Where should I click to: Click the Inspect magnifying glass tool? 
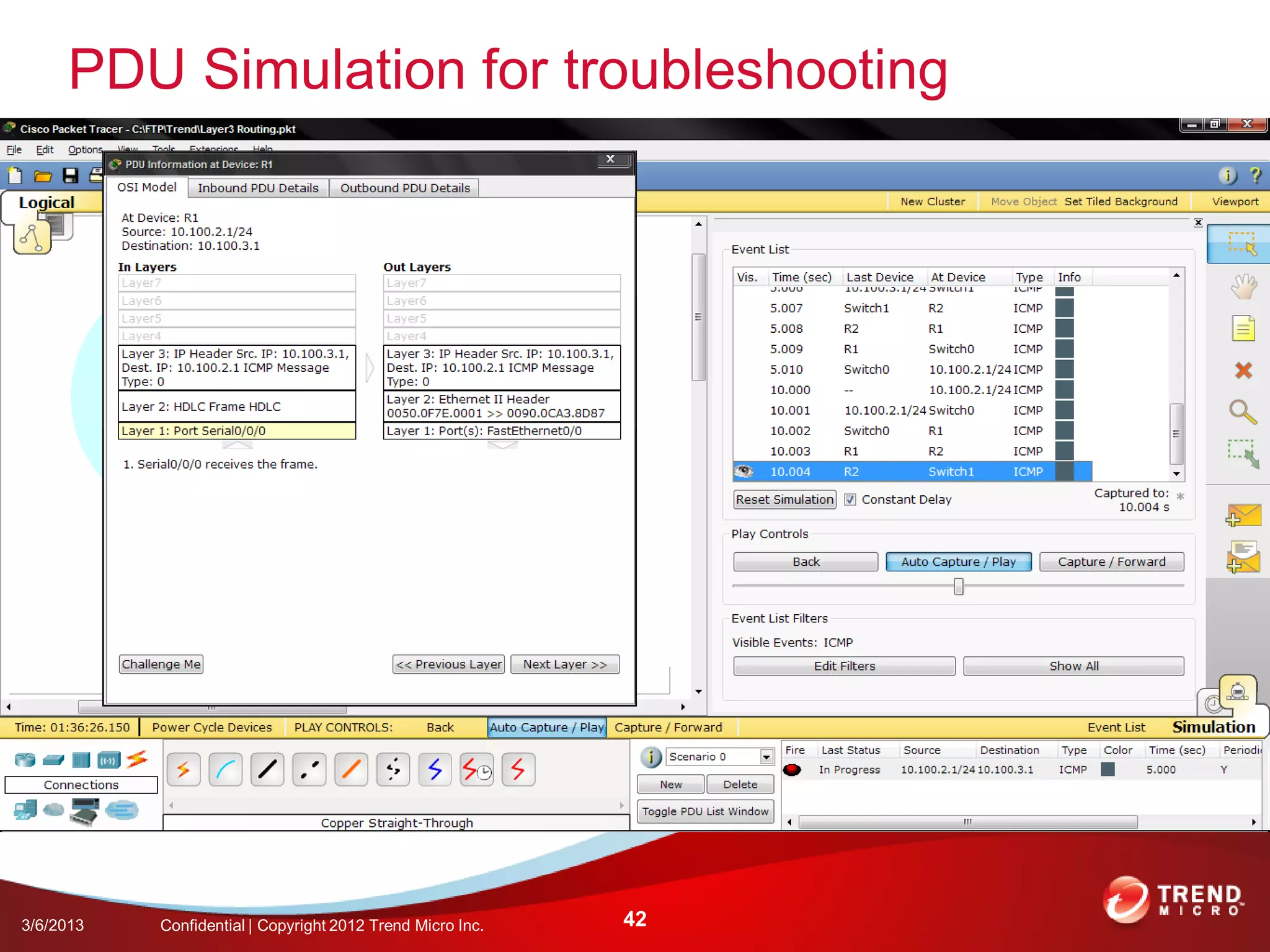click(1243, 412)
